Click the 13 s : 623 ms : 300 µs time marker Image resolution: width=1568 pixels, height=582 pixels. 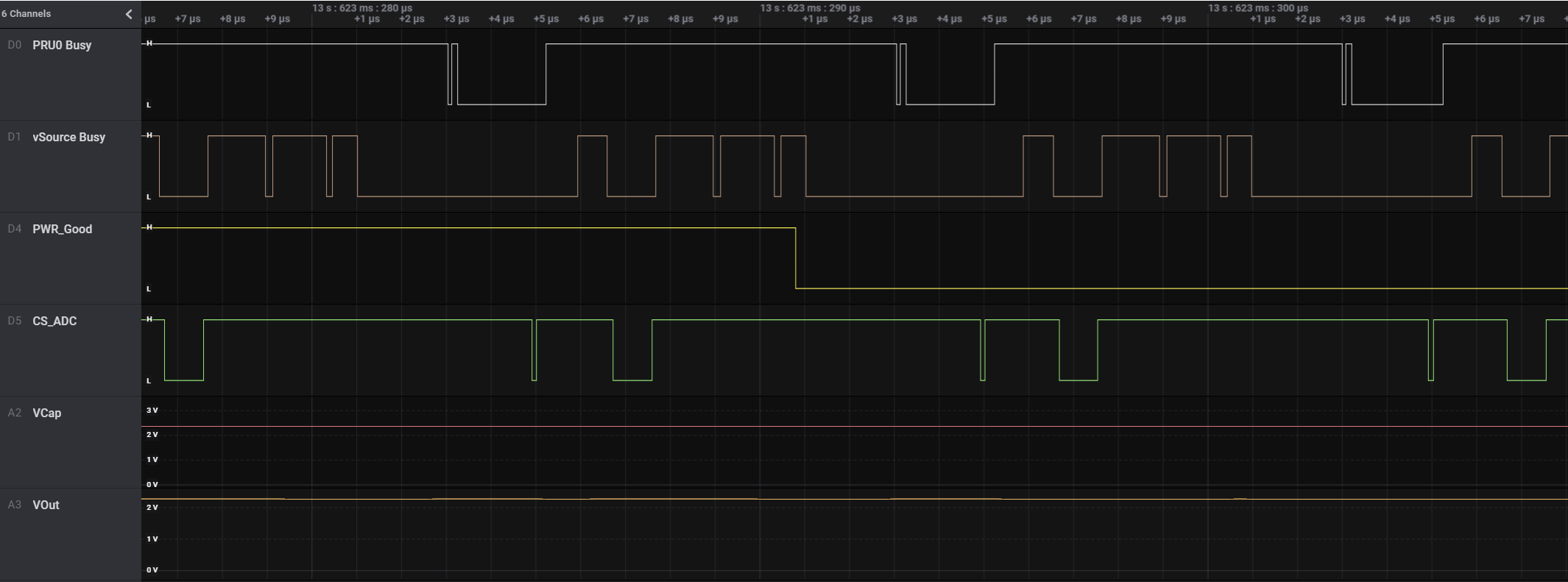pos(1258,8)
